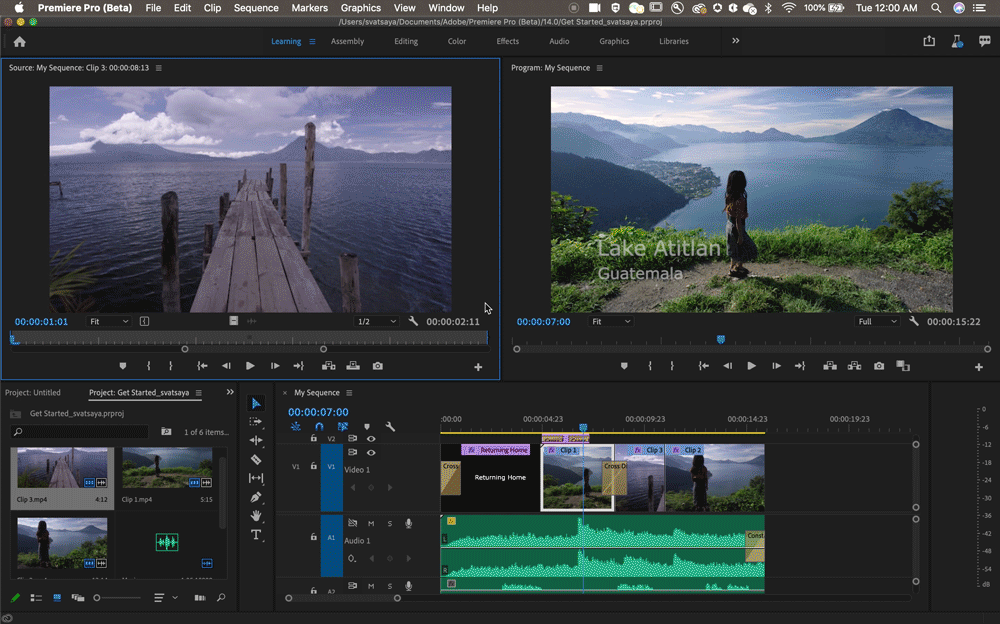Click the Insert button in Source monitor

coord(327,366)
